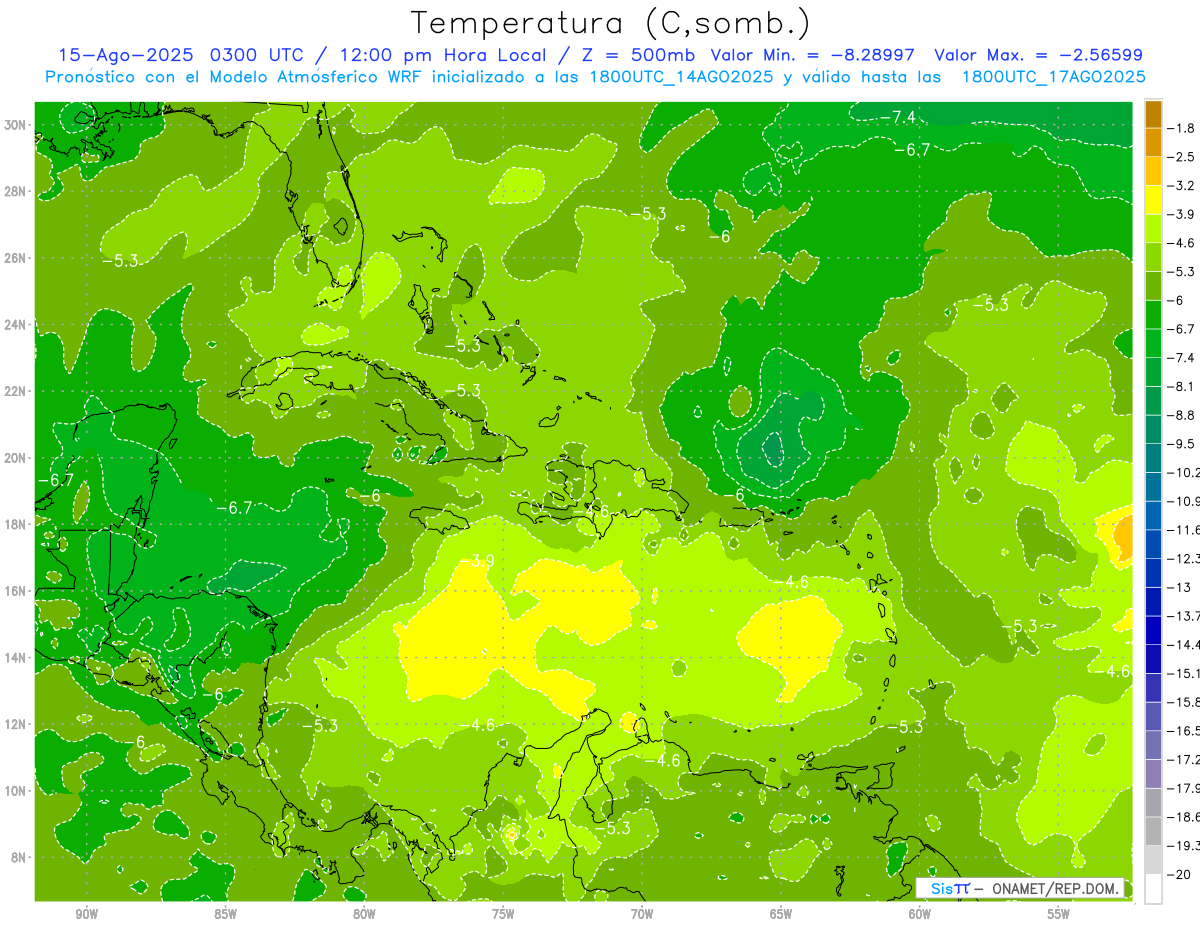
Task: Pick the yellow colorbar swatch between -3.2 and -3.9
Action: tap(1152, 200)
